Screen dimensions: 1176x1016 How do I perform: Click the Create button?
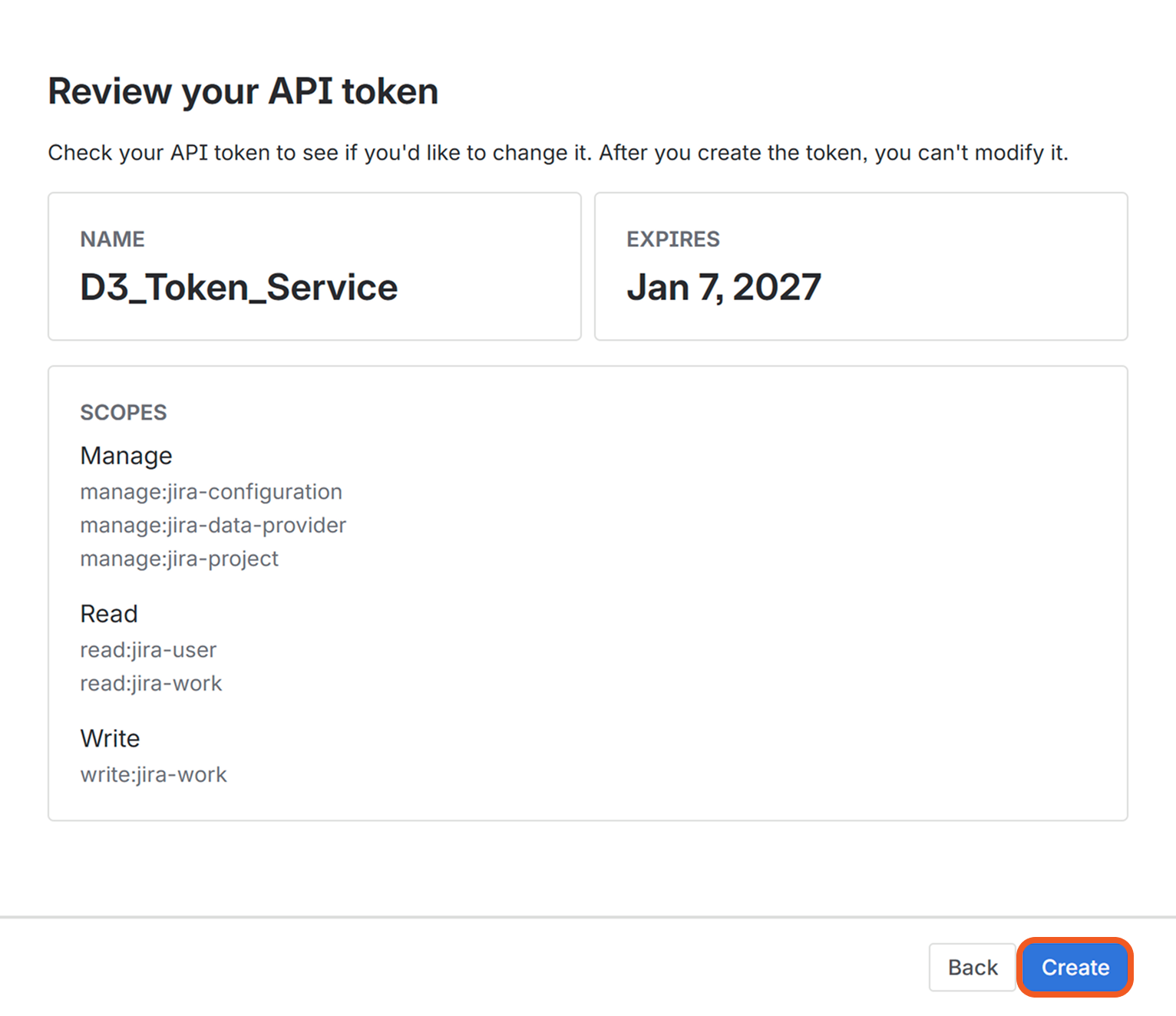coord(1074,968)
